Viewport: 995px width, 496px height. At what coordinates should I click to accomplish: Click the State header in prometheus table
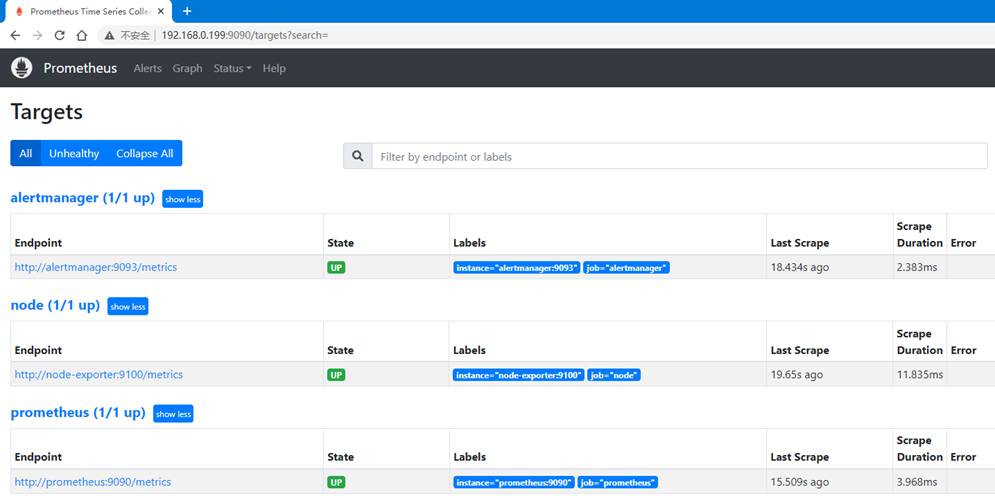(x=341, y=457)
